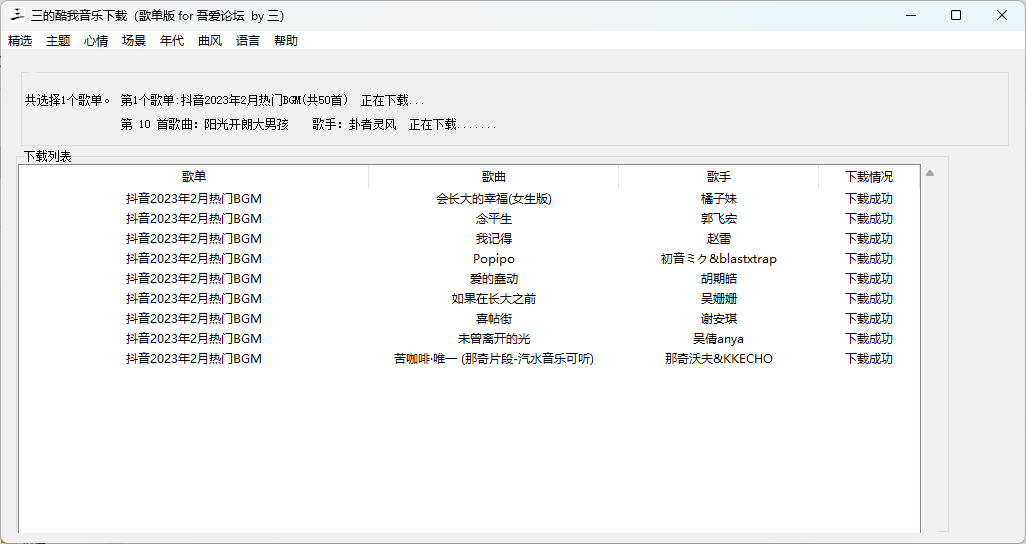Minimize the 酷我音乐下载 window
Screen dimensions: 1026x544
(910, 15)
